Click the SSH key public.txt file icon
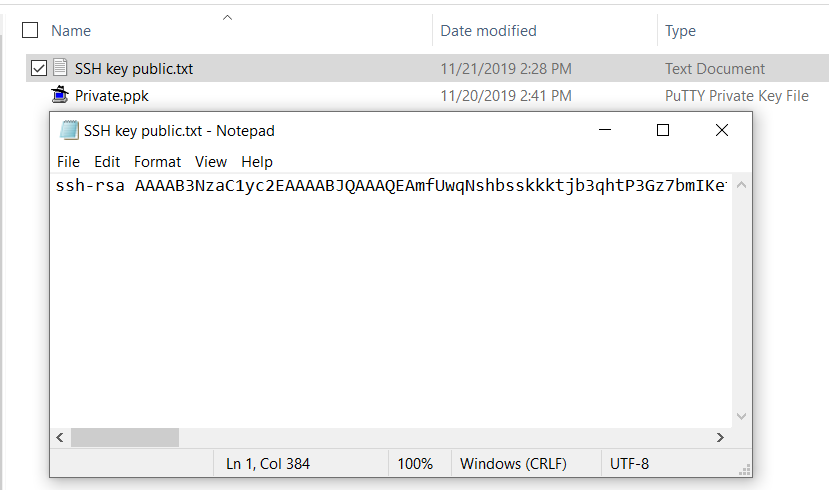The image size is (829, 490). click(x=61, y=69)
